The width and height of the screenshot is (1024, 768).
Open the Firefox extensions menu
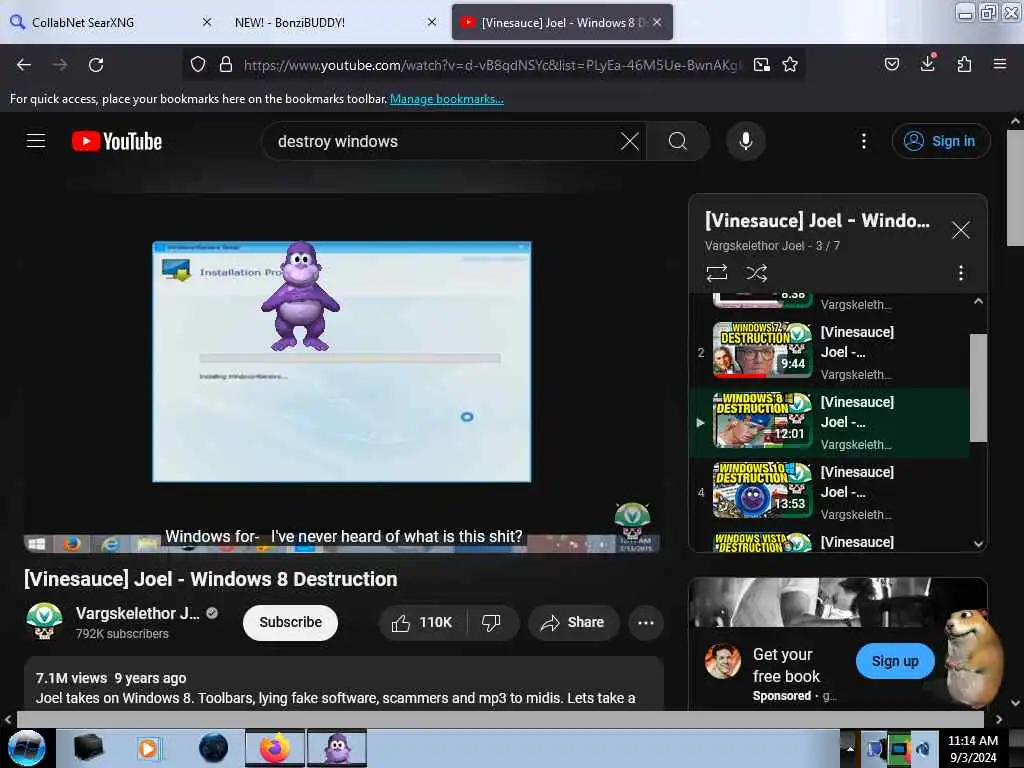pos(964,64)
